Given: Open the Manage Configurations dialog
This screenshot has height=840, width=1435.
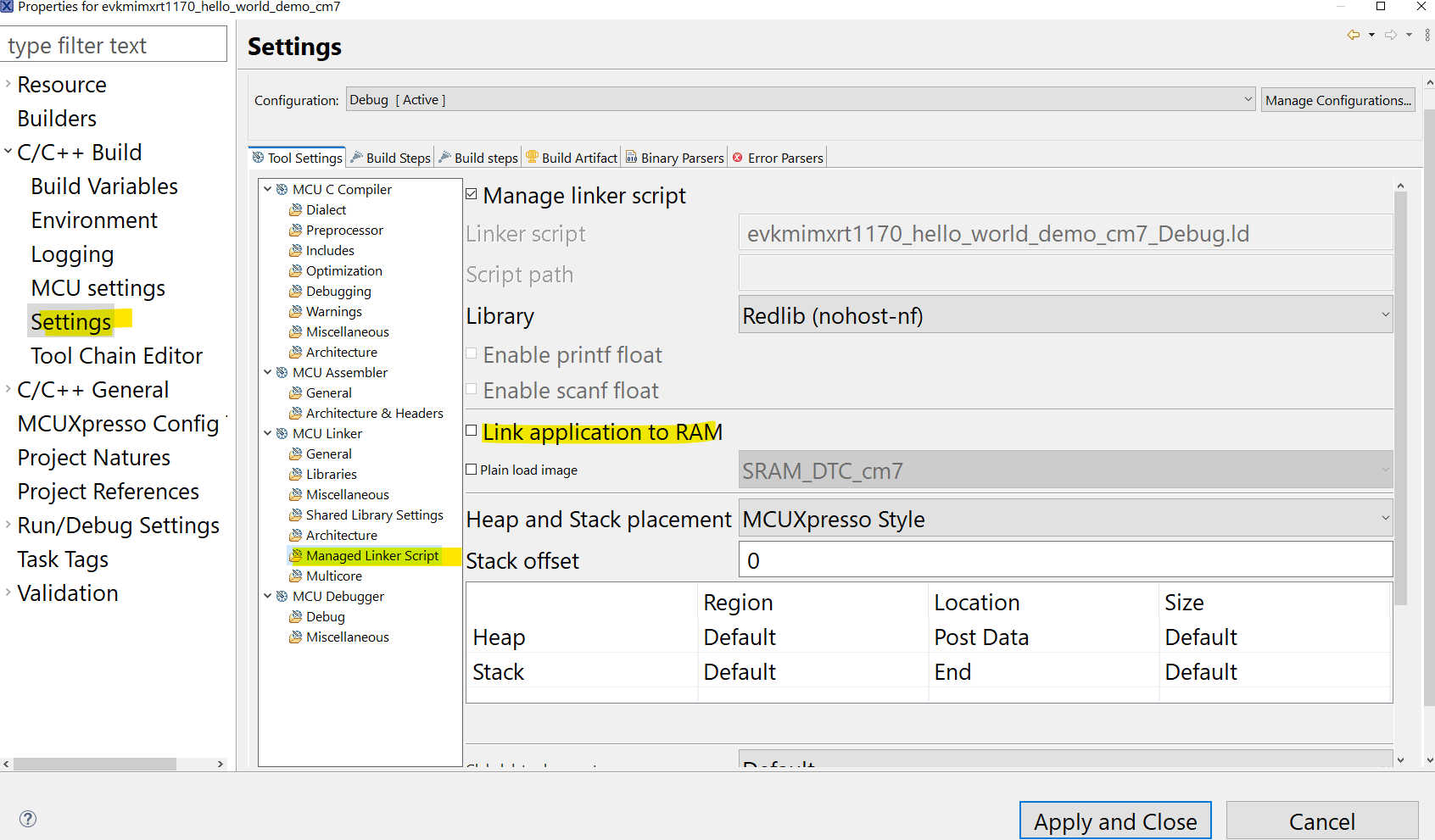Looking at the screenshot, I should (x=1338, y=99).
